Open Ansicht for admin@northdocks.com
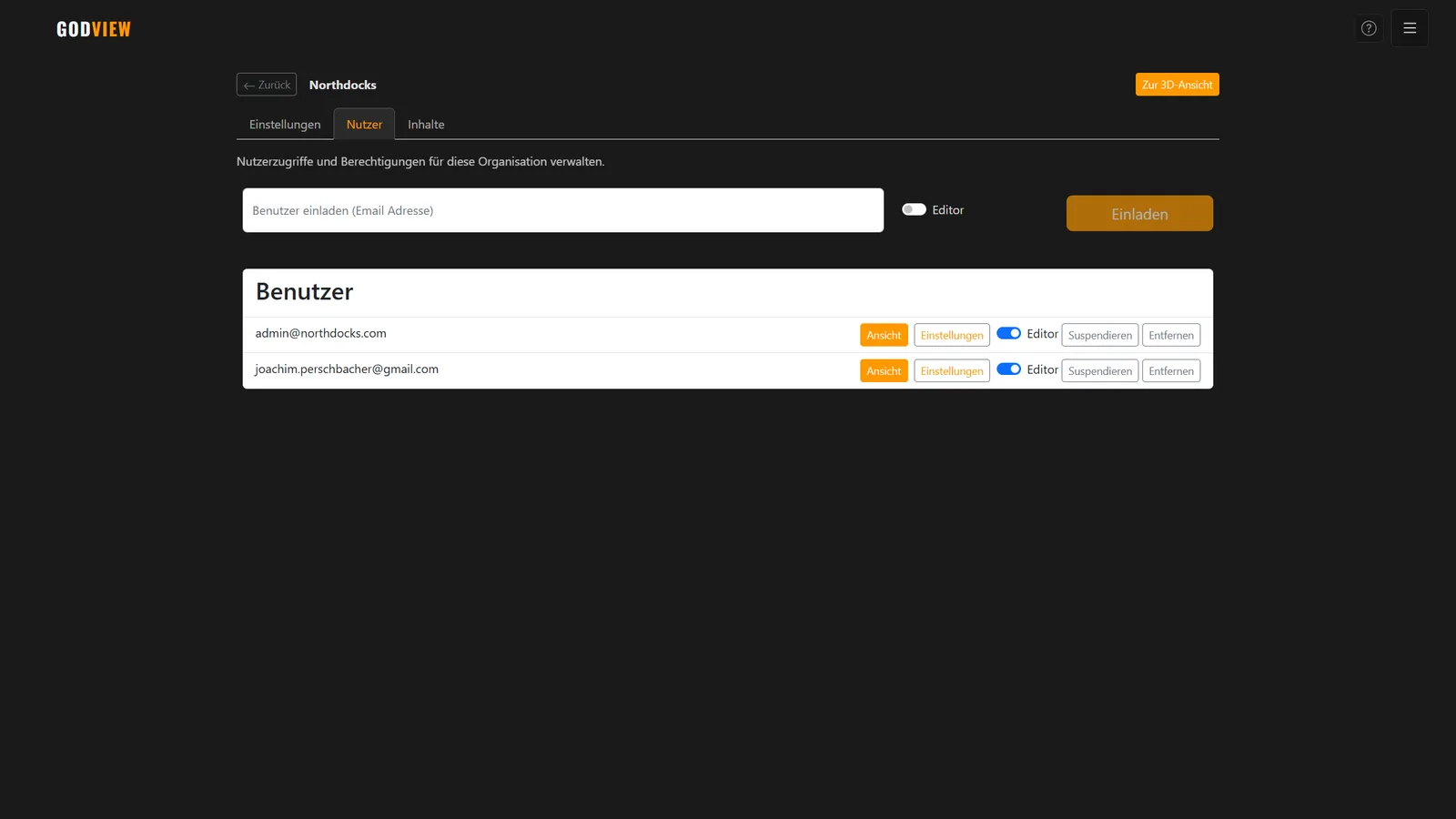The height and width of the screenshot is (819, 1456). 884,335
